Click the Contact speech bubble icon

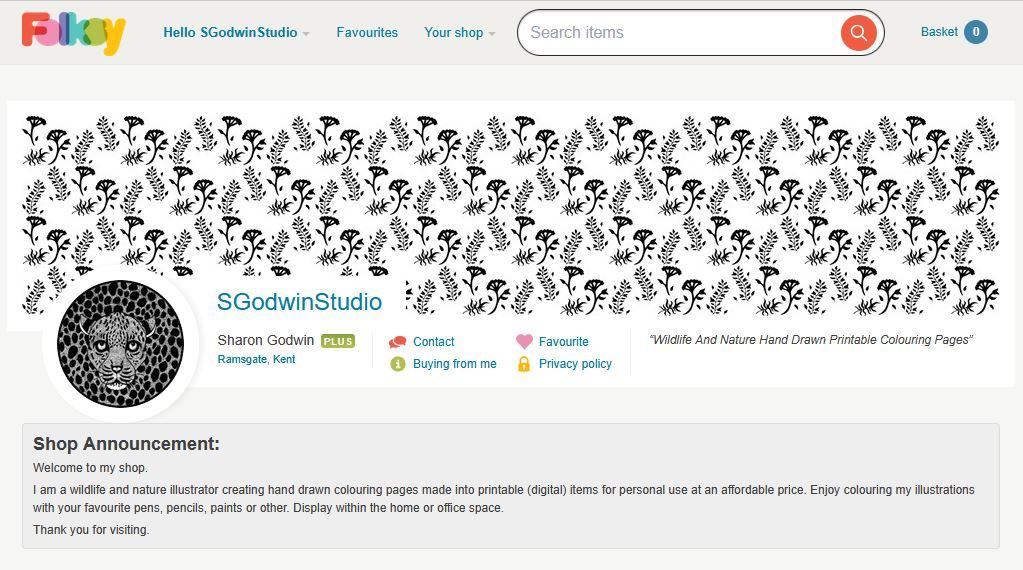click(x=398, y=342)
